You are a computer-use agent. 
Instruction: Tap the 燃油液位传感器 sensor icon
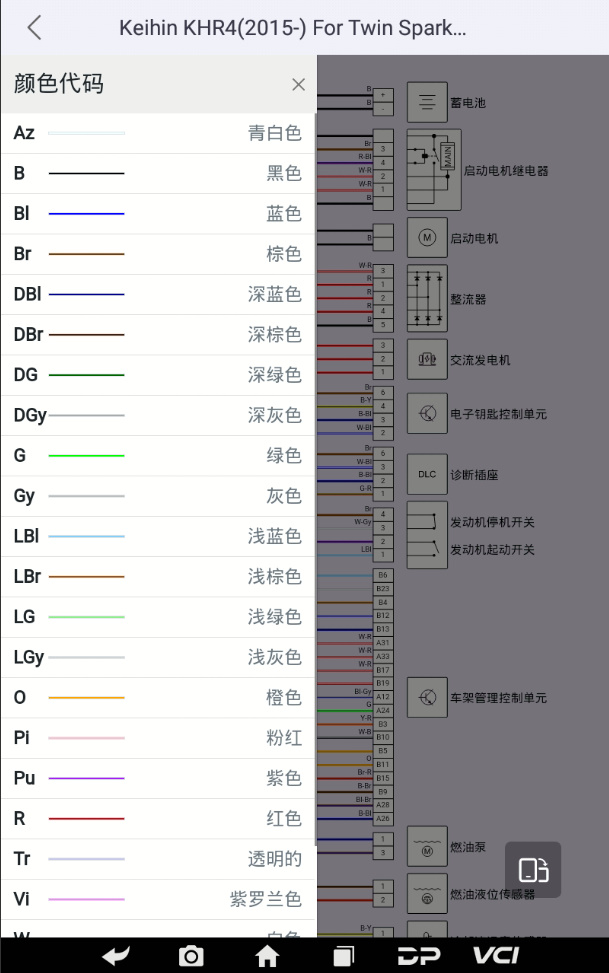point(427,894)
